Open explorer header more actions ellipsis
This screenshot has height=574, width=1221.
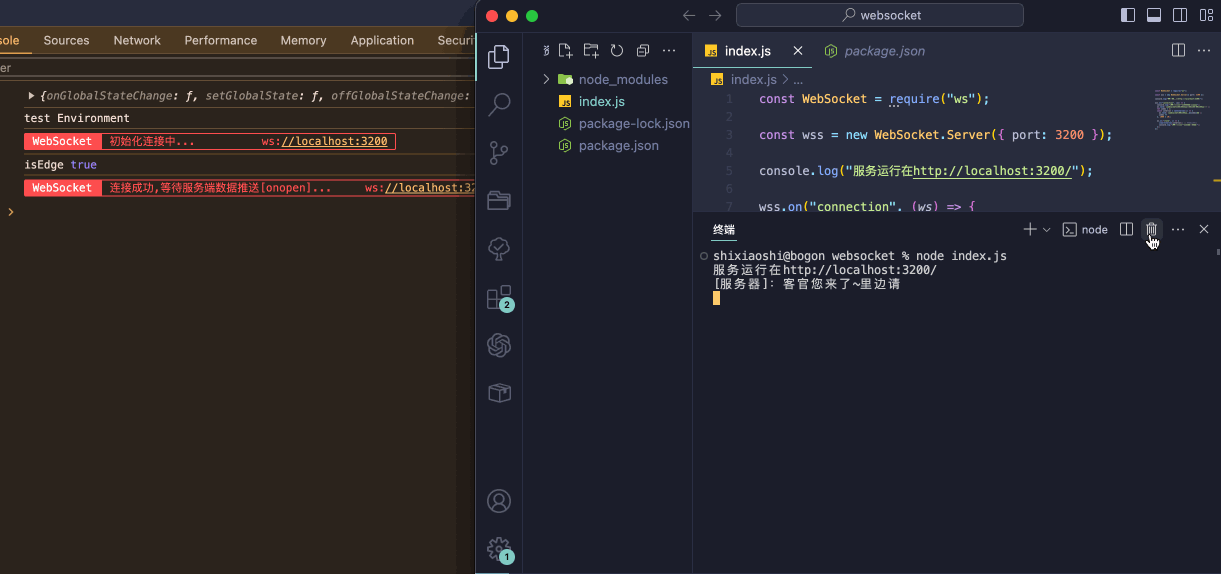tap(669, 51)
